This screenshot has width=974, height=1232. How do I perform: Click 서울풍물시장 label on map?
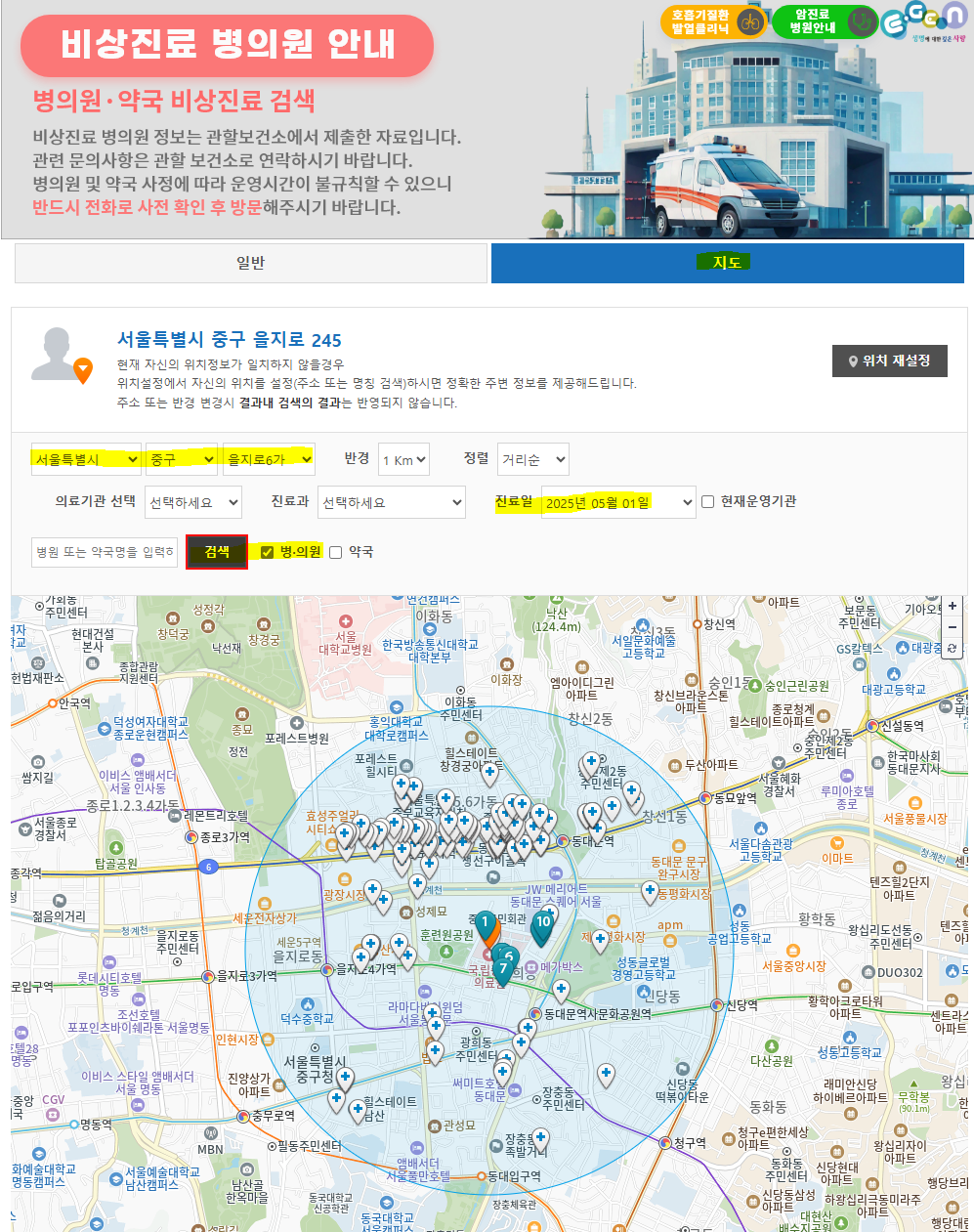pyautogui.click(x=915, y=819)
